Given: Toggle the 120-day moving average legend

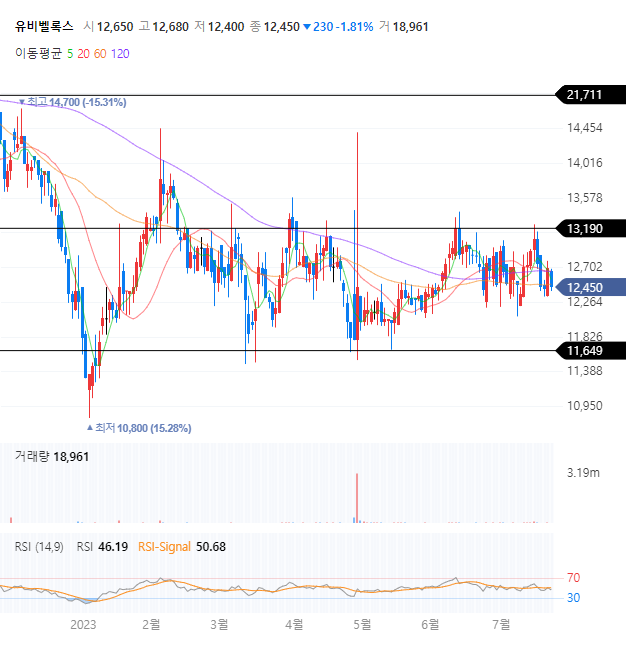Looking at the screenshot, I should (120, 54).
